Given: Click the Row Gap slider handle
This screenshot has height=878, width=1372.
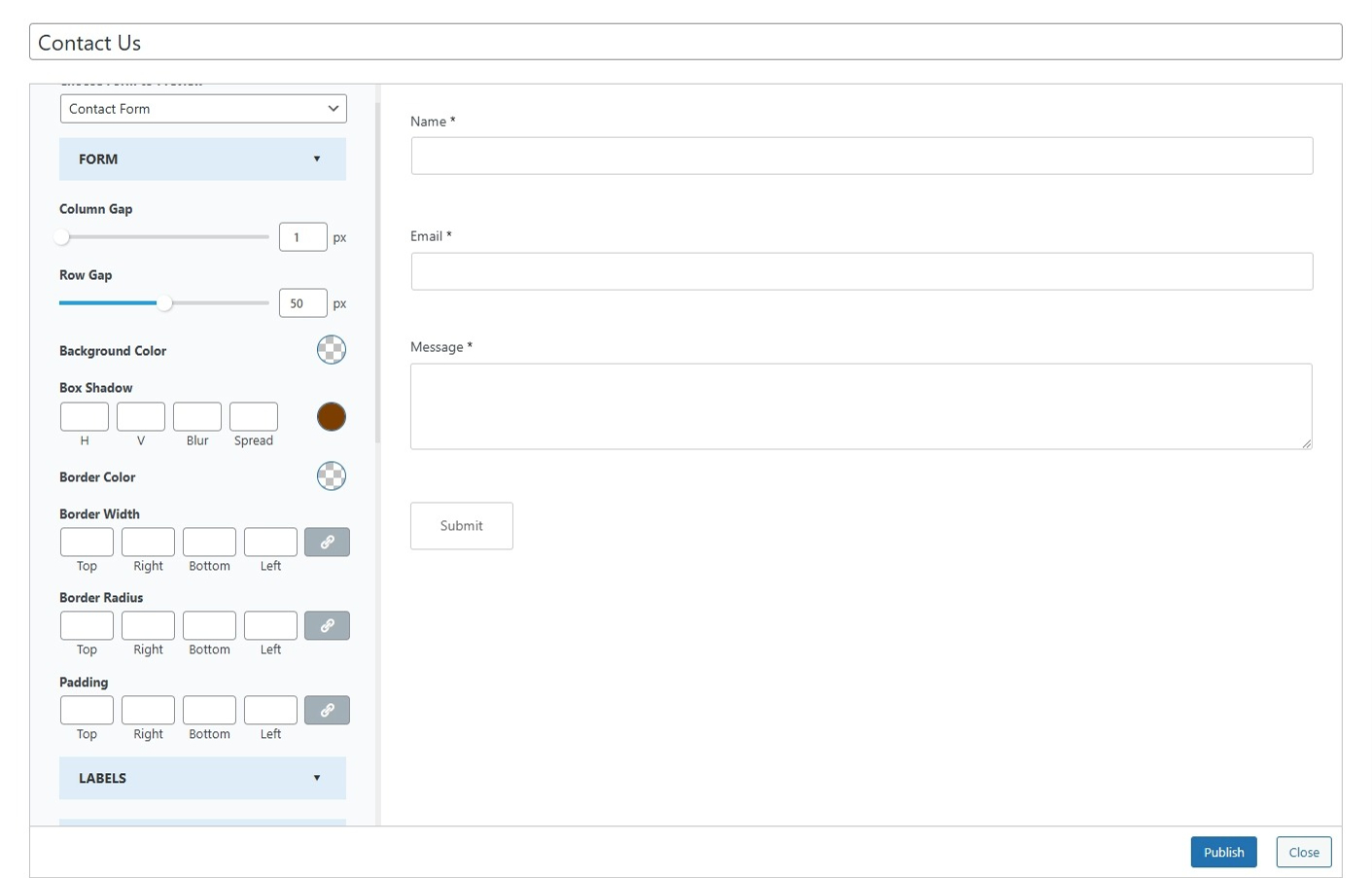Looking at the screenshot, I should 165,303.
